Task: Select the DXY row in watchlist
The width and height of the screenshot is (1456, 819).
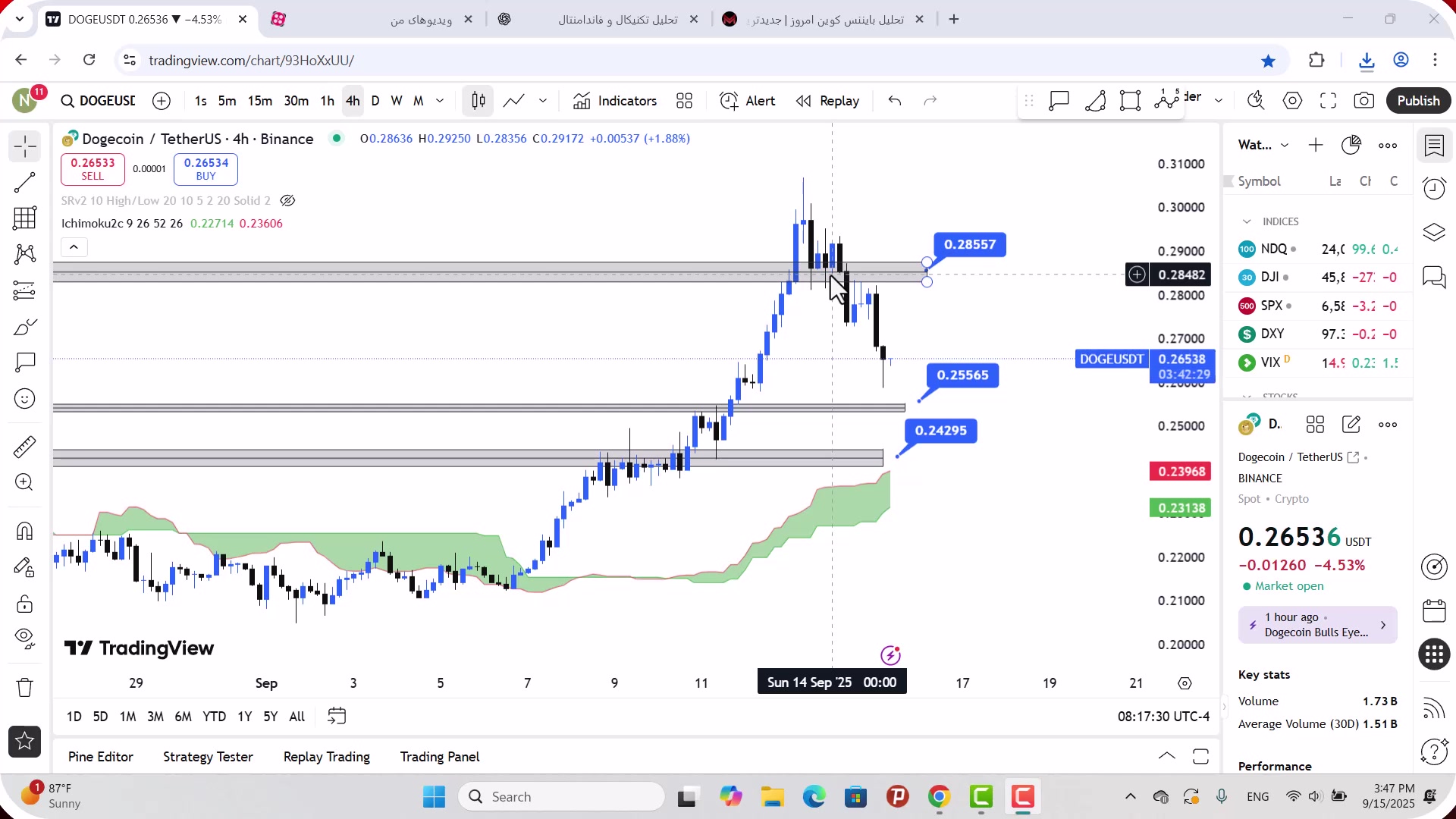Action: 1318,334
